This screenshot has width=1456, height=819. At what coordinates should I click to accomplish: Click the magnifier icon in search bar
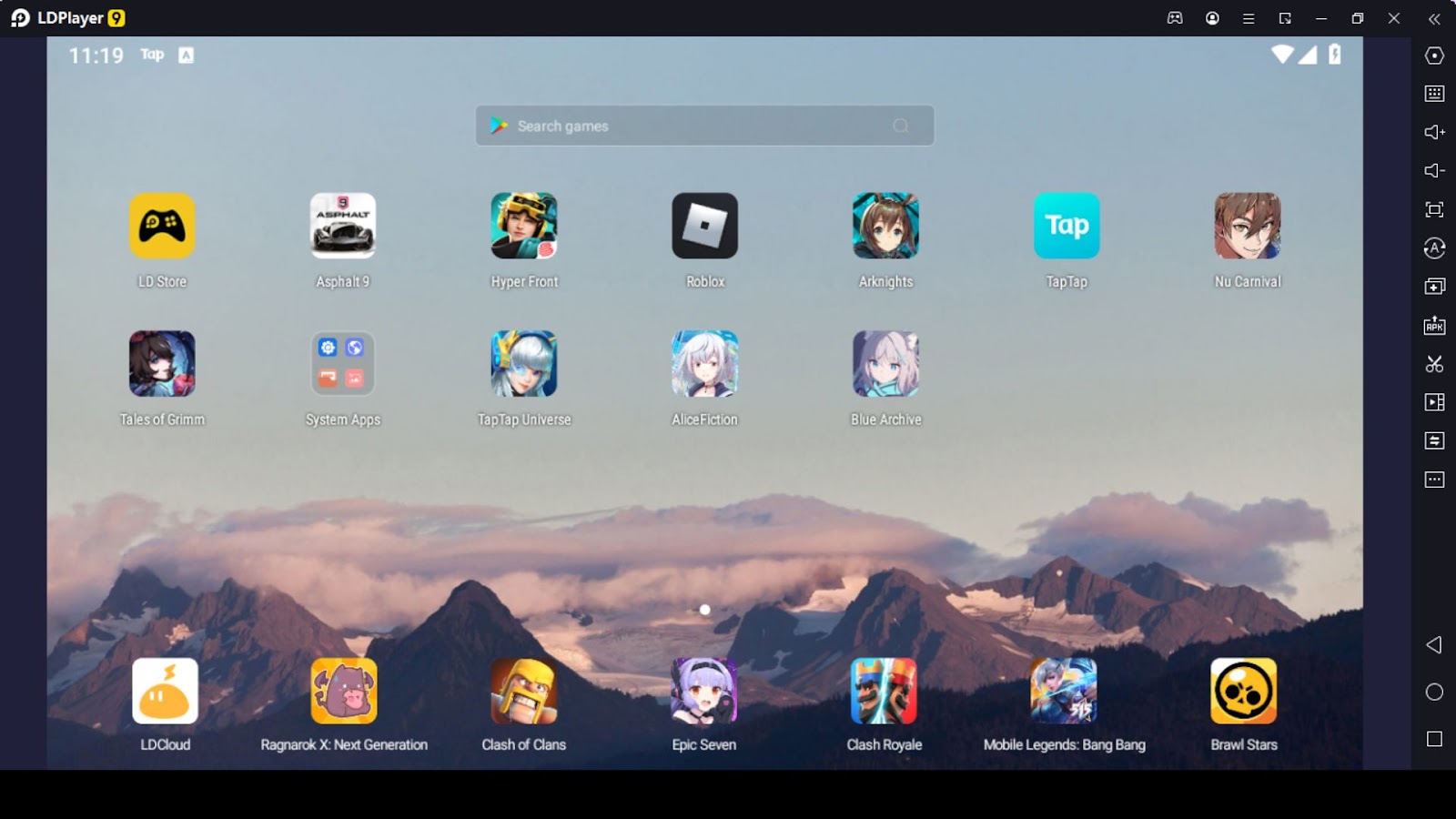[x=901, y=126]
